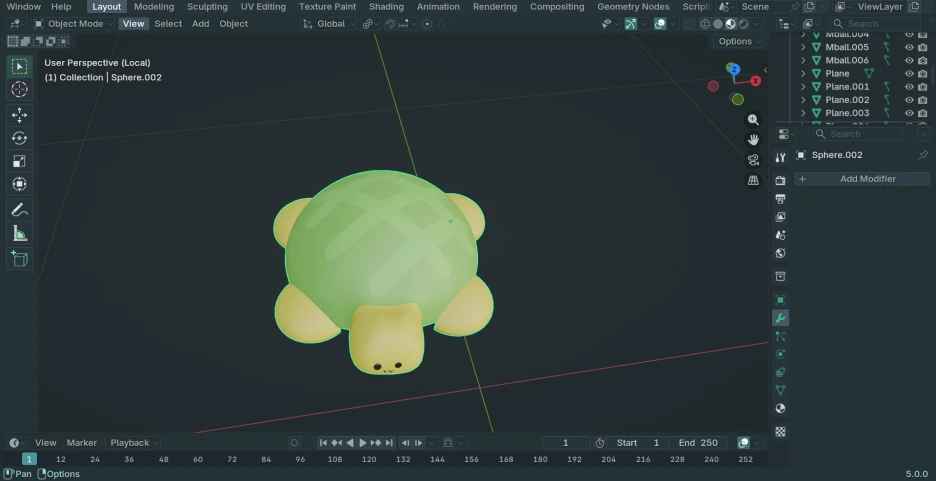This screenshot has height=481, width=936.
Task: Expand the Plane.003 tree item
Action: [803, 113]
